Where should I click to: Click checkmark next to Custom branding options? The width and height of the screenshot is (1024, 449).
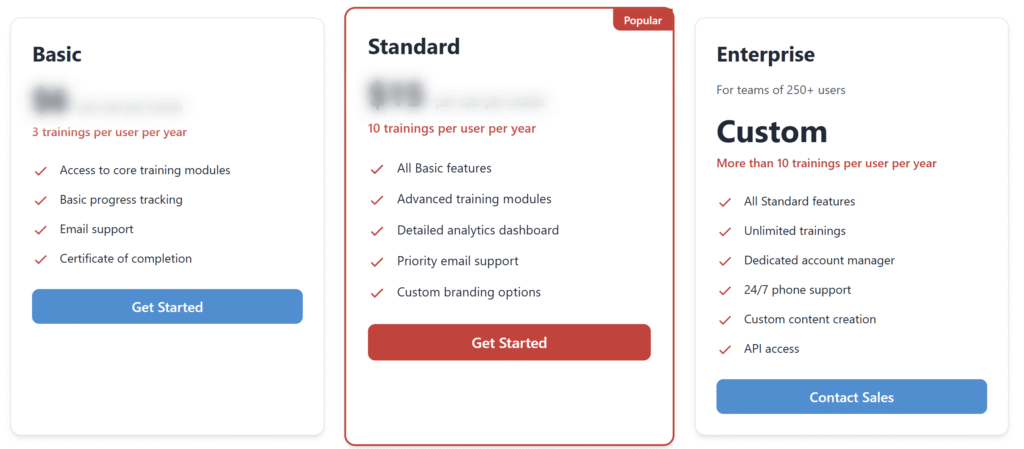(377, 293)
